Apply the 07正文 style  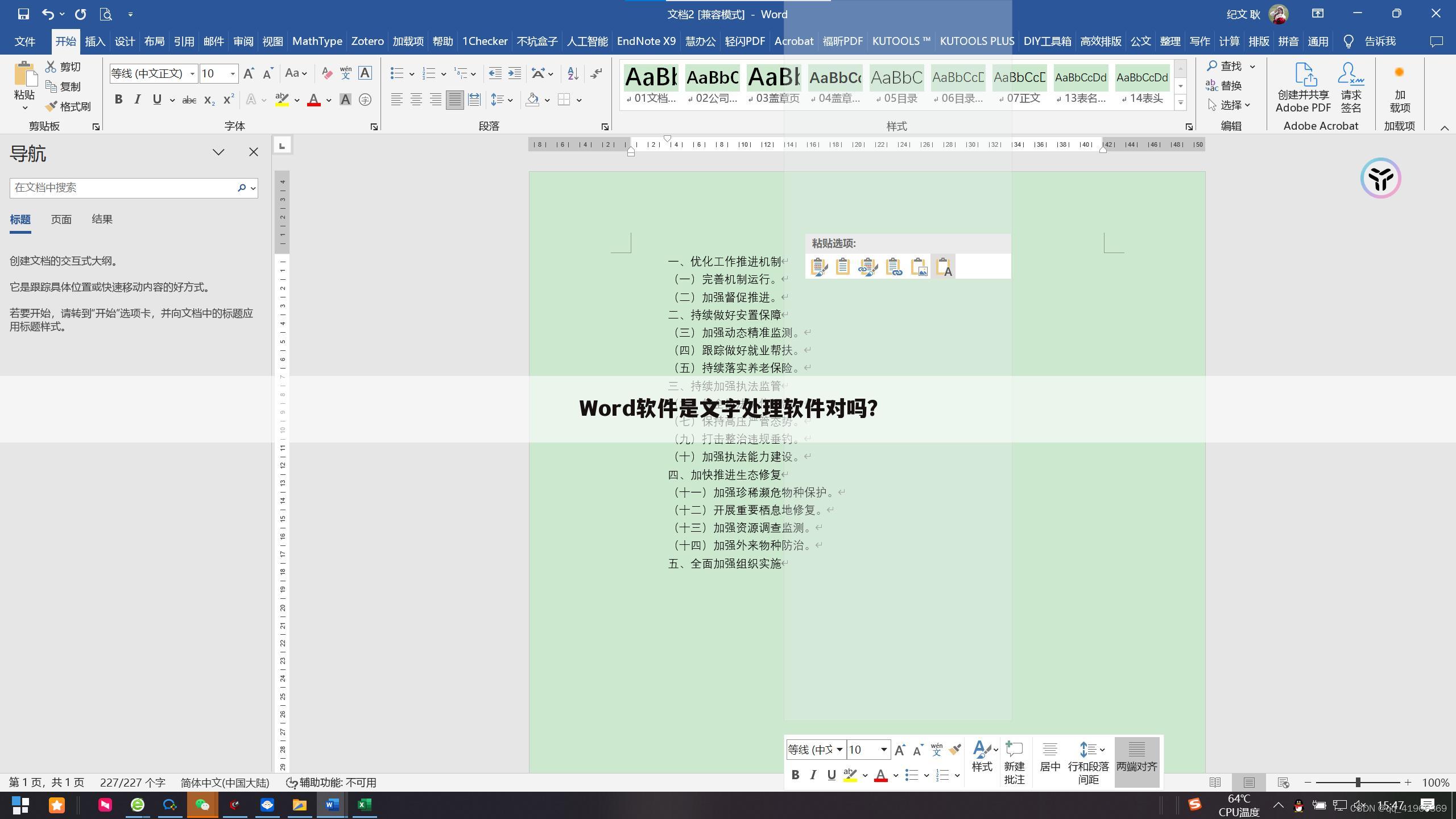point(1019,85)
